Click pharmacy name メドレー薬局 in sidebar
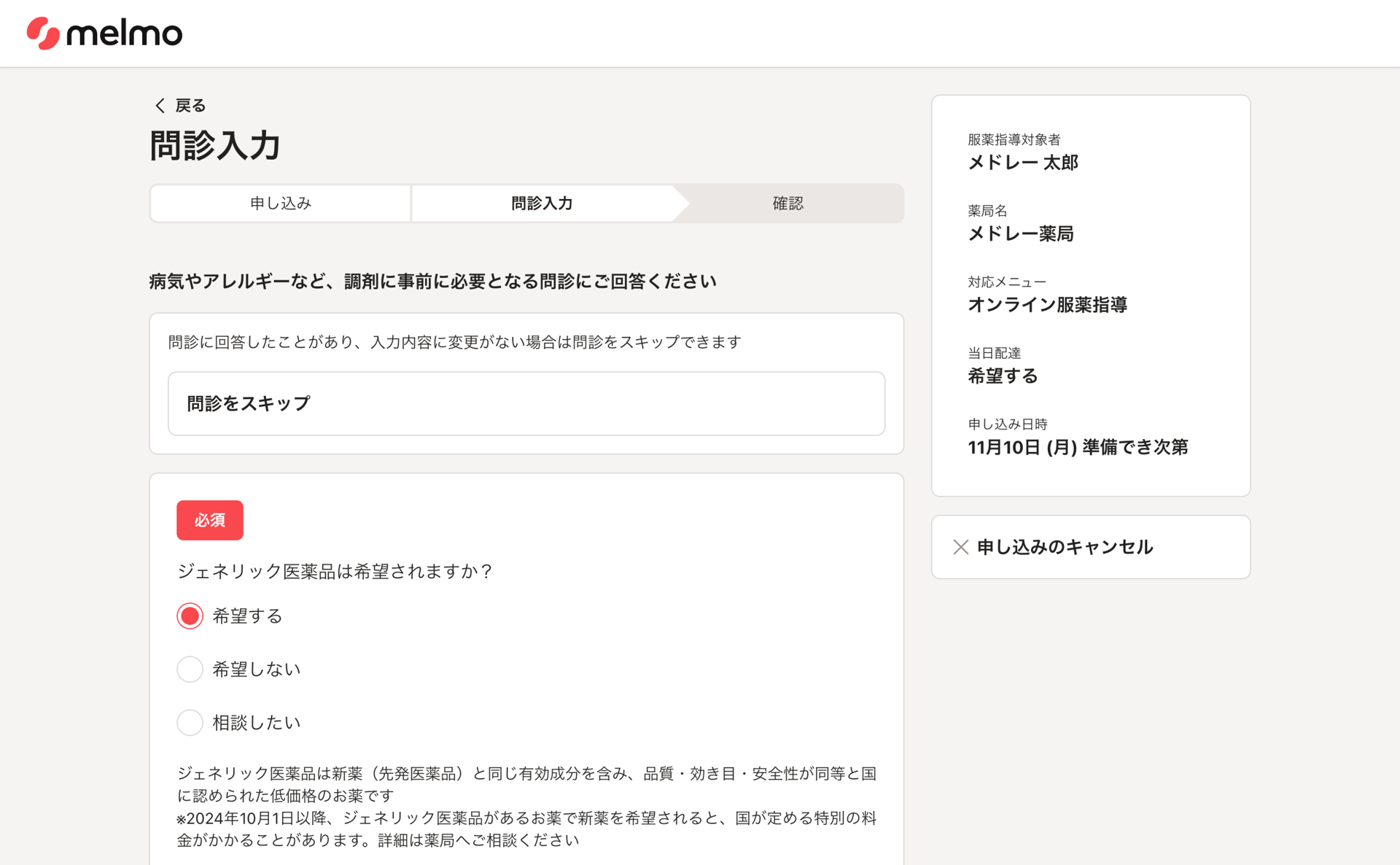This screenshot has height=865, width=1400. (1020, 233)
